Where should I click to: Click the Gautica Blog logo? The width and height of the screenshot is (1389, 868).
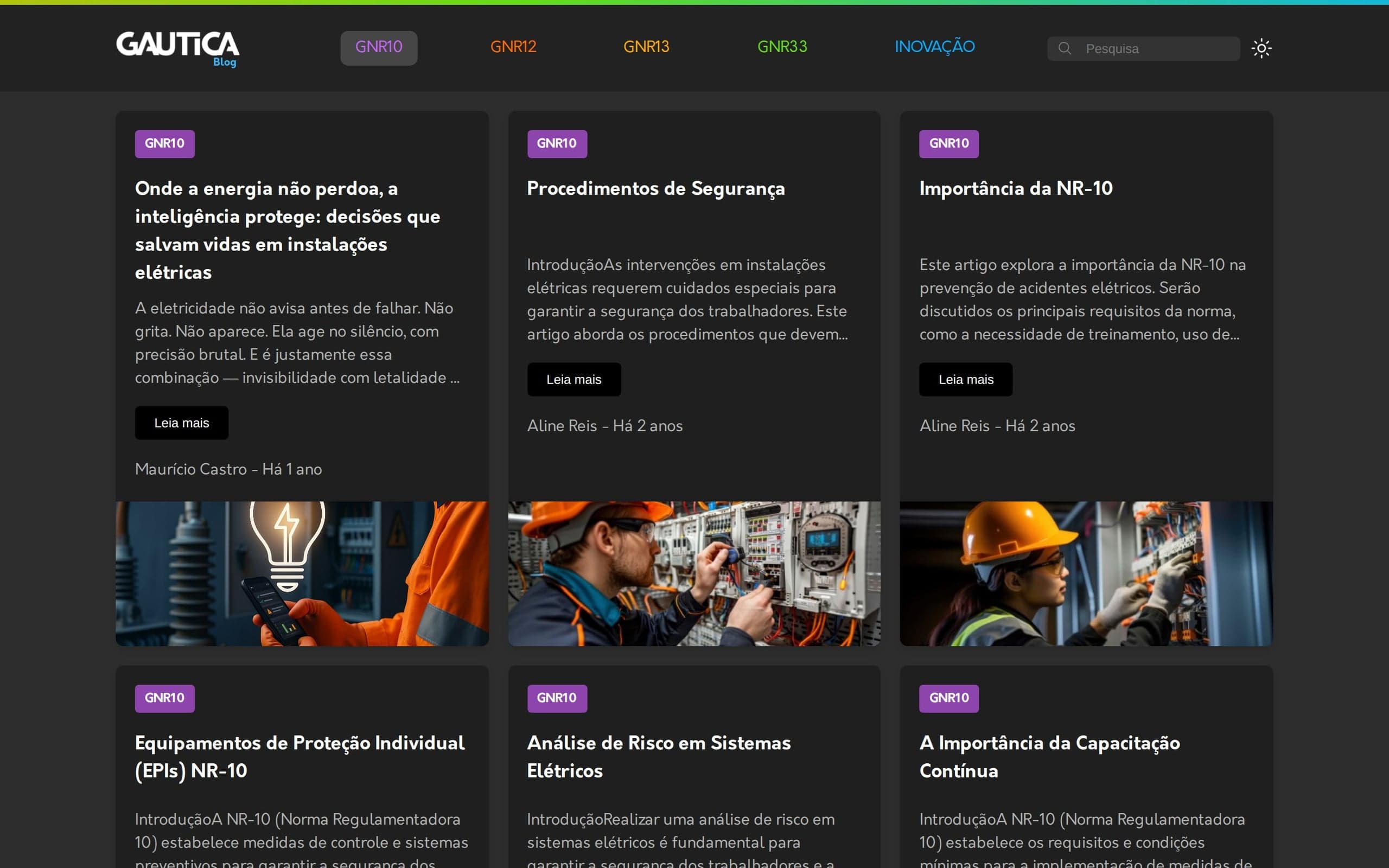177,48
